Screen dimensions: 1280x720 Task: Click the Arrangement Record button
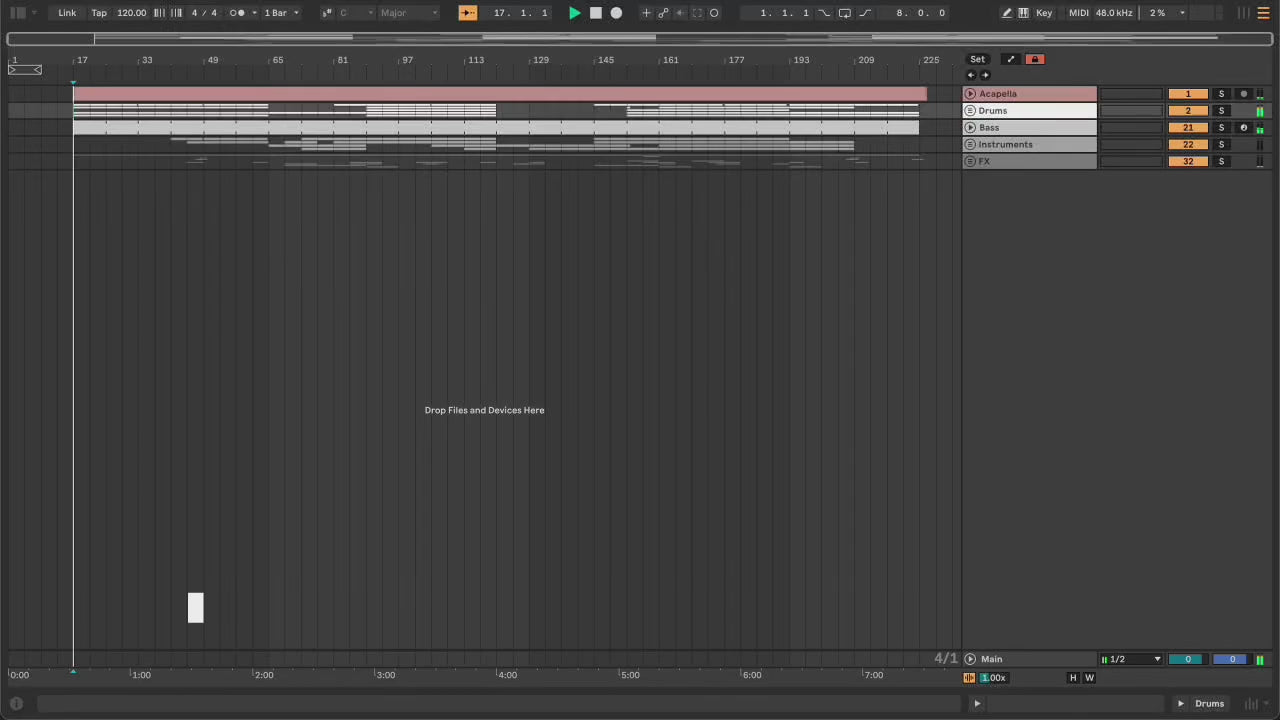point(616,13)
